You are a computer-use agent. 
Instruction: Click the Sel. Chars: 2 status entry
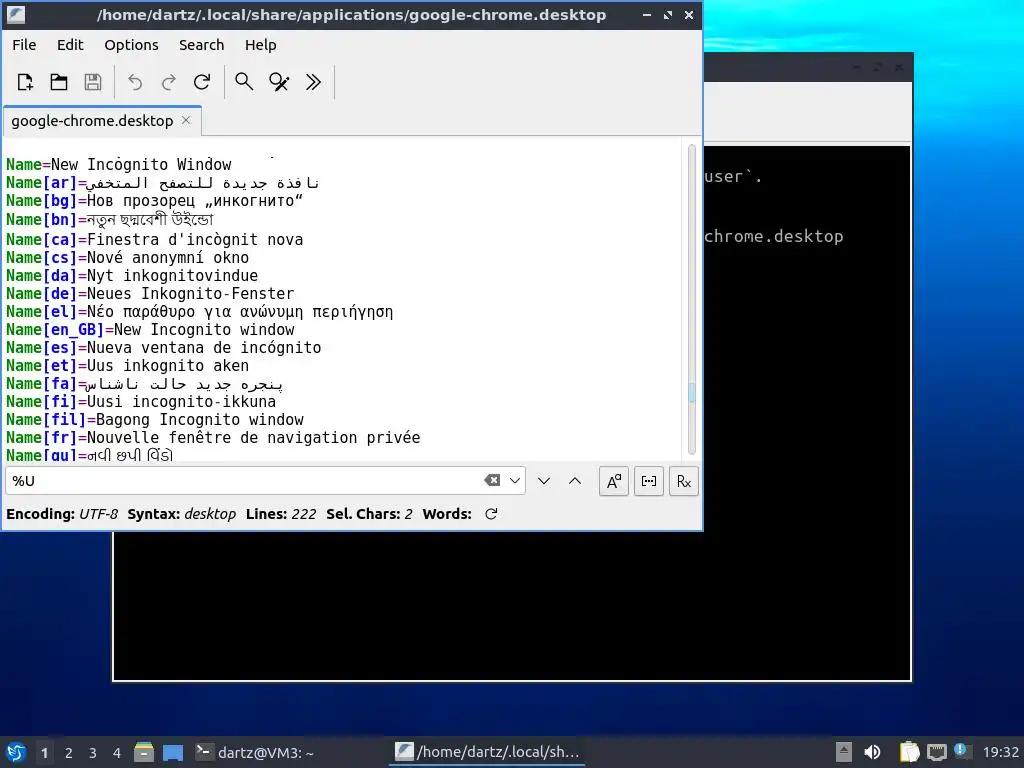[370, 514]
